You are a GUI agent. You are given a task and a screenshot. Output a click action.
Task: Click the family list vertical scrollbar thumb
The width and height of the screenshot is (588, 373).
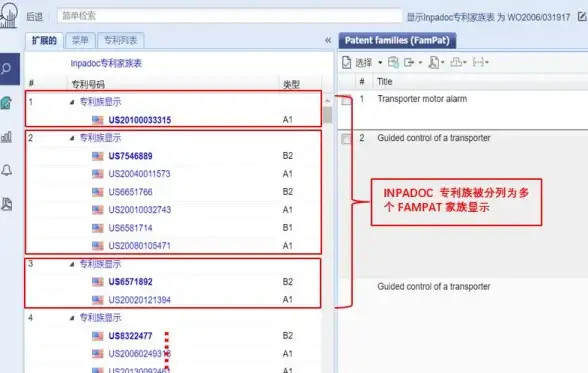[327, 115]
